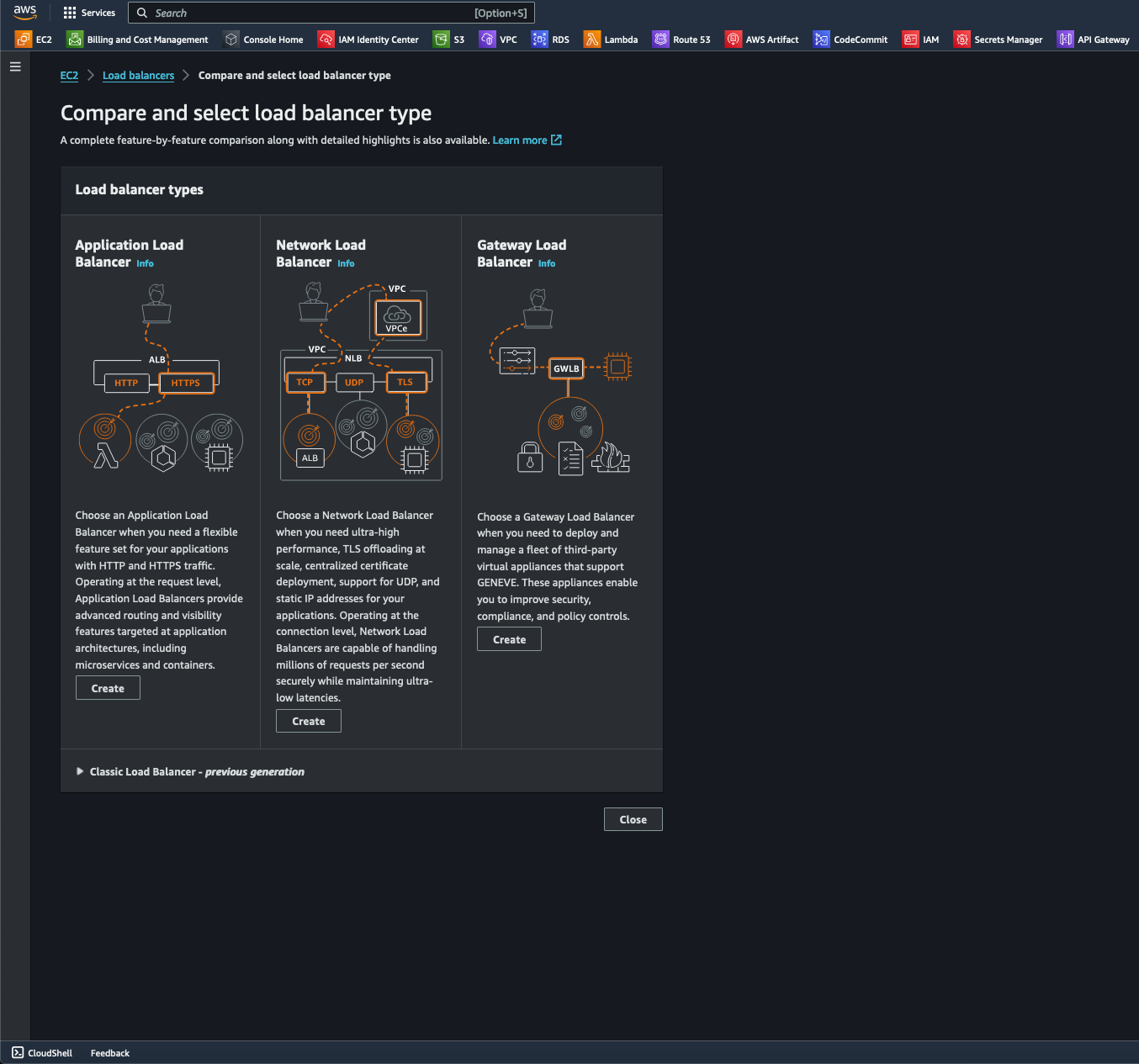Click the Compare and select page title
The width and height of the screenshot is (1139, 1064).
click(246, 113)
